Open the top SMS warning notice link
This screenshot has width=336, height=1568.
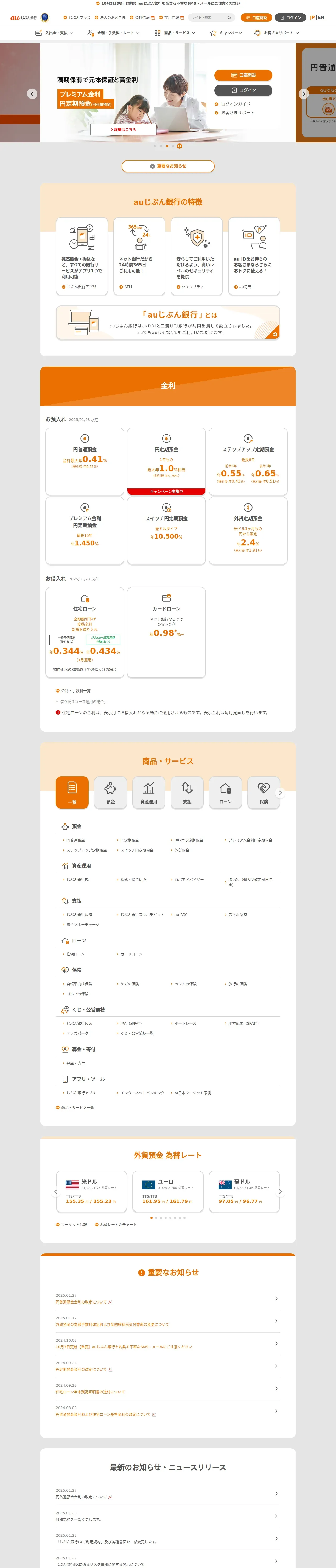click(x=168, y=3)
